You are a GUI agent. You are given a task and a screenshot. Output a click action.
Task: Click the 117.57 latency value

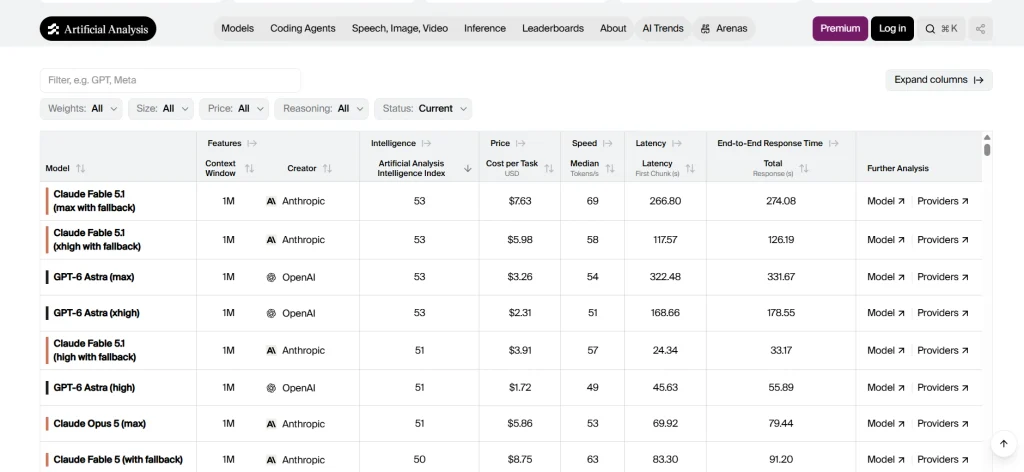tap(665, 240)
